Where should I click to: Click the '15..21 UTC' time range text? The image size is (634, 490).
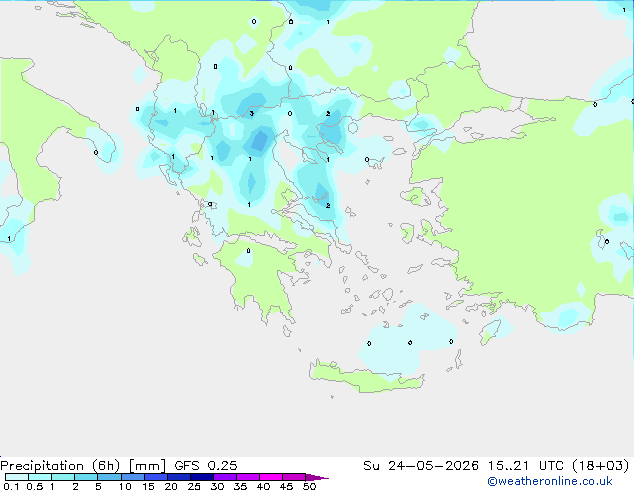pos(526,466)
